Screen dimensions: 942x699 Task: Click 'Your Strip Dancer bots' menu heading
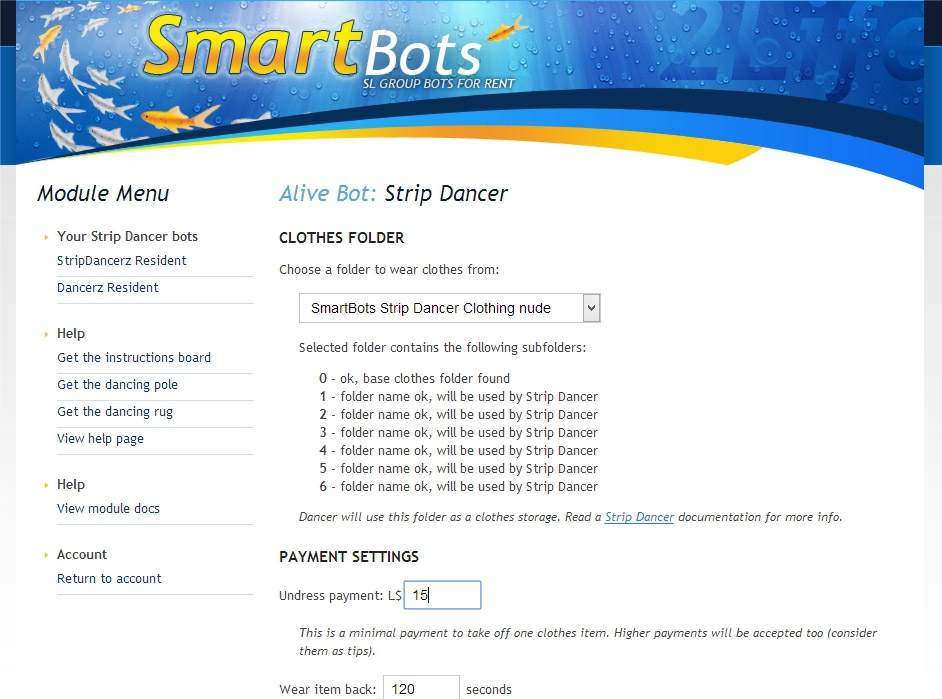coord(127,237)
